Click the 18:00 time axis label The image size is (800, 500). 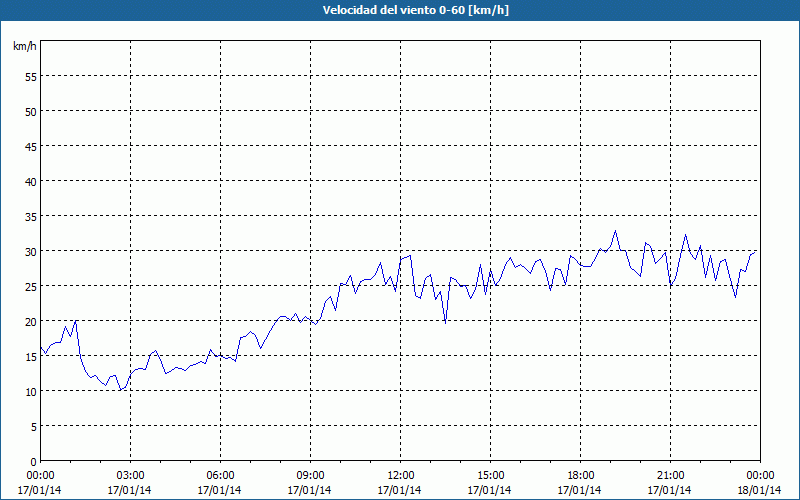click(580, 476)
